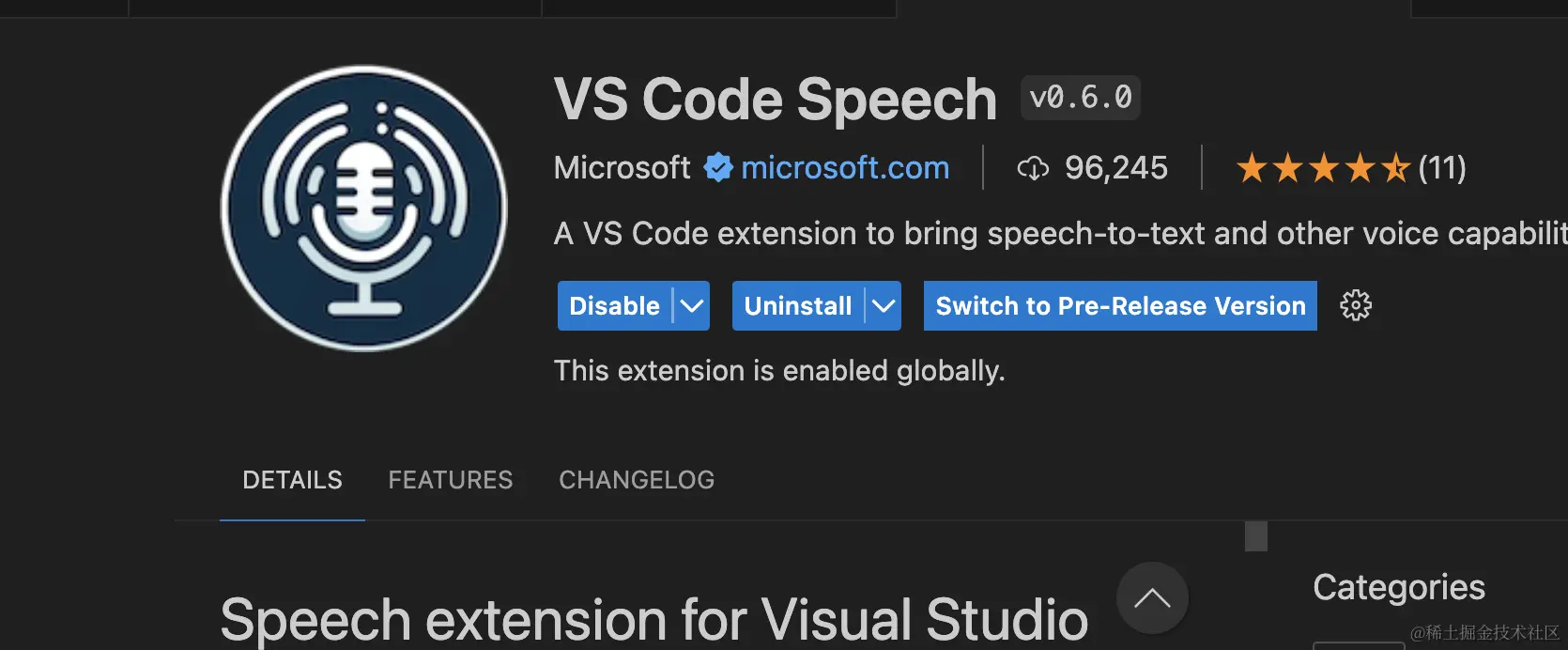Image resolution: width=1568 pixels, height=650 pixels.
Task: Click the Microsoft publisher name
Action: coord(622,168)
